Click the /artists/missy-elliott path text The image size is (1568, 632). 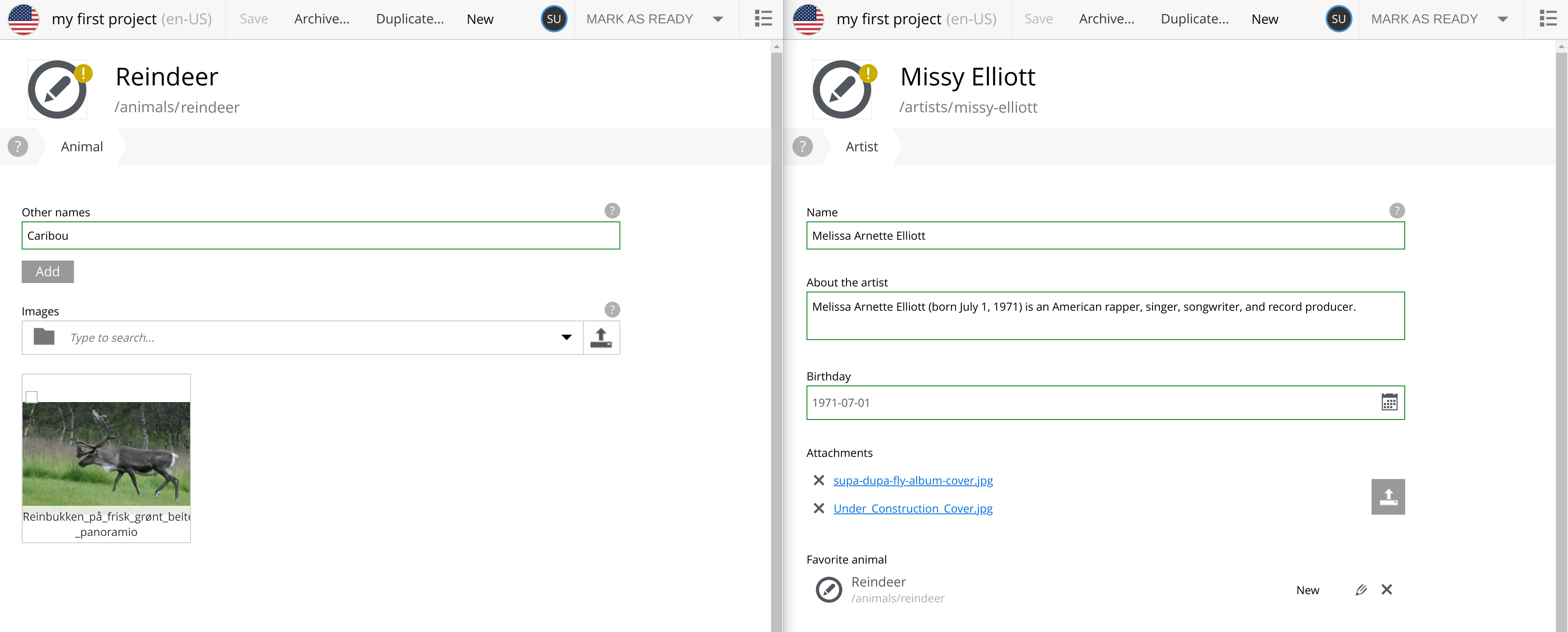coord(968,108)
